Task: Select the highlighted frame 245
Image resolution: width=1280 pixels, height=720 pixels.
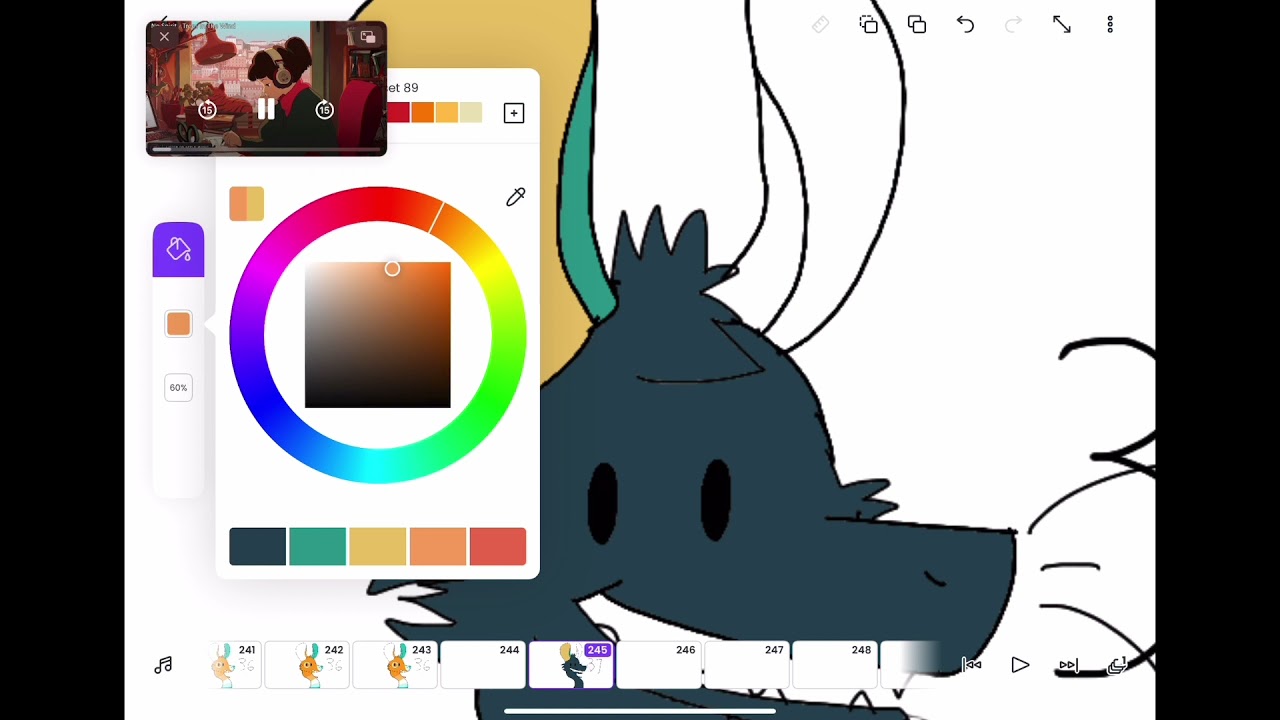Action: pyautogui.click(x=571, y=665)
